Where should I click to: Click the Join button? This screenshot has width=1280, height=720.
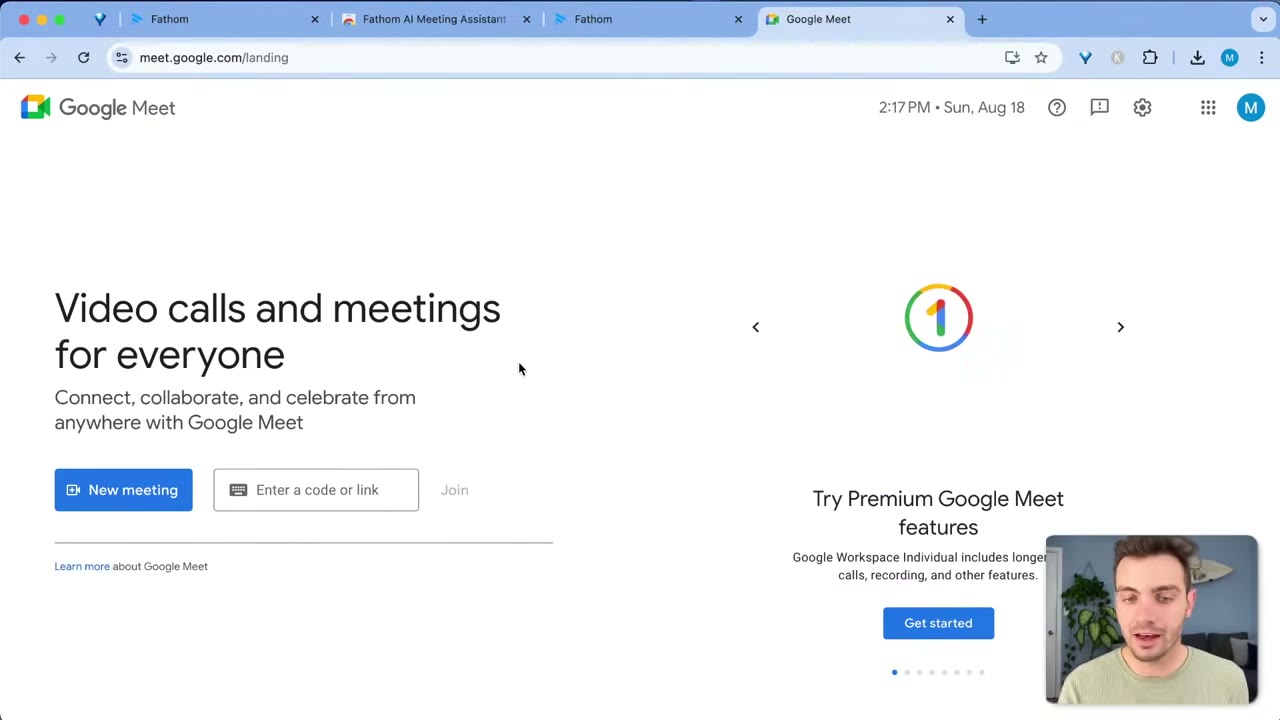[x=454, y=490]
